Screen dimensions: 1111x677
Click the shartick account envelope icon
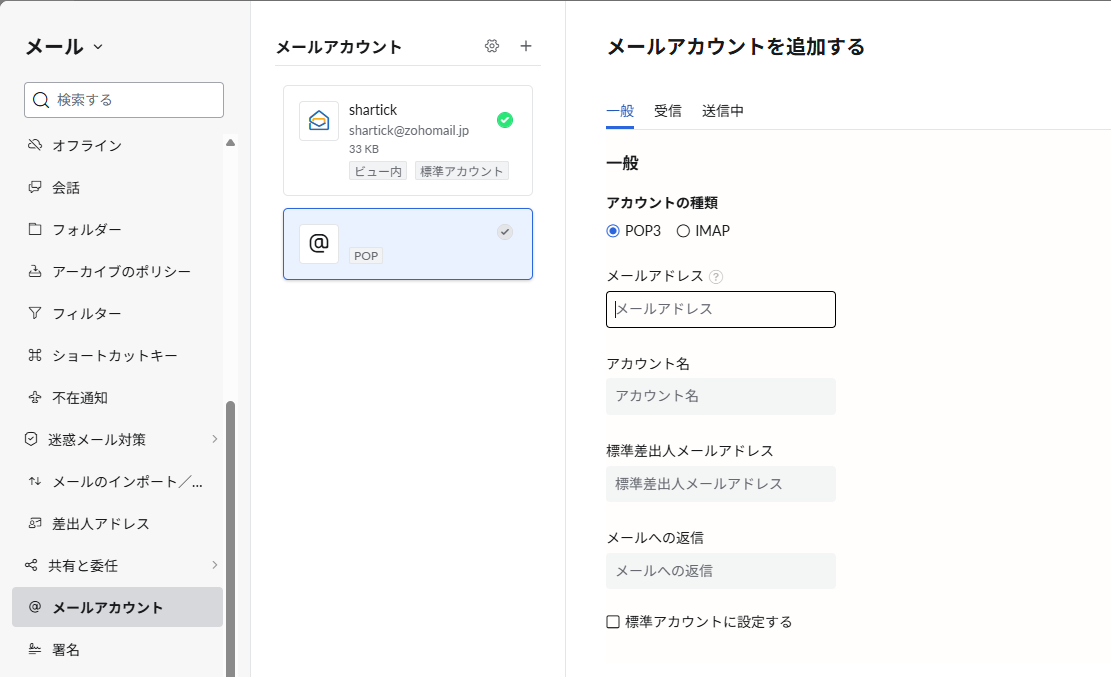point(319,121)
